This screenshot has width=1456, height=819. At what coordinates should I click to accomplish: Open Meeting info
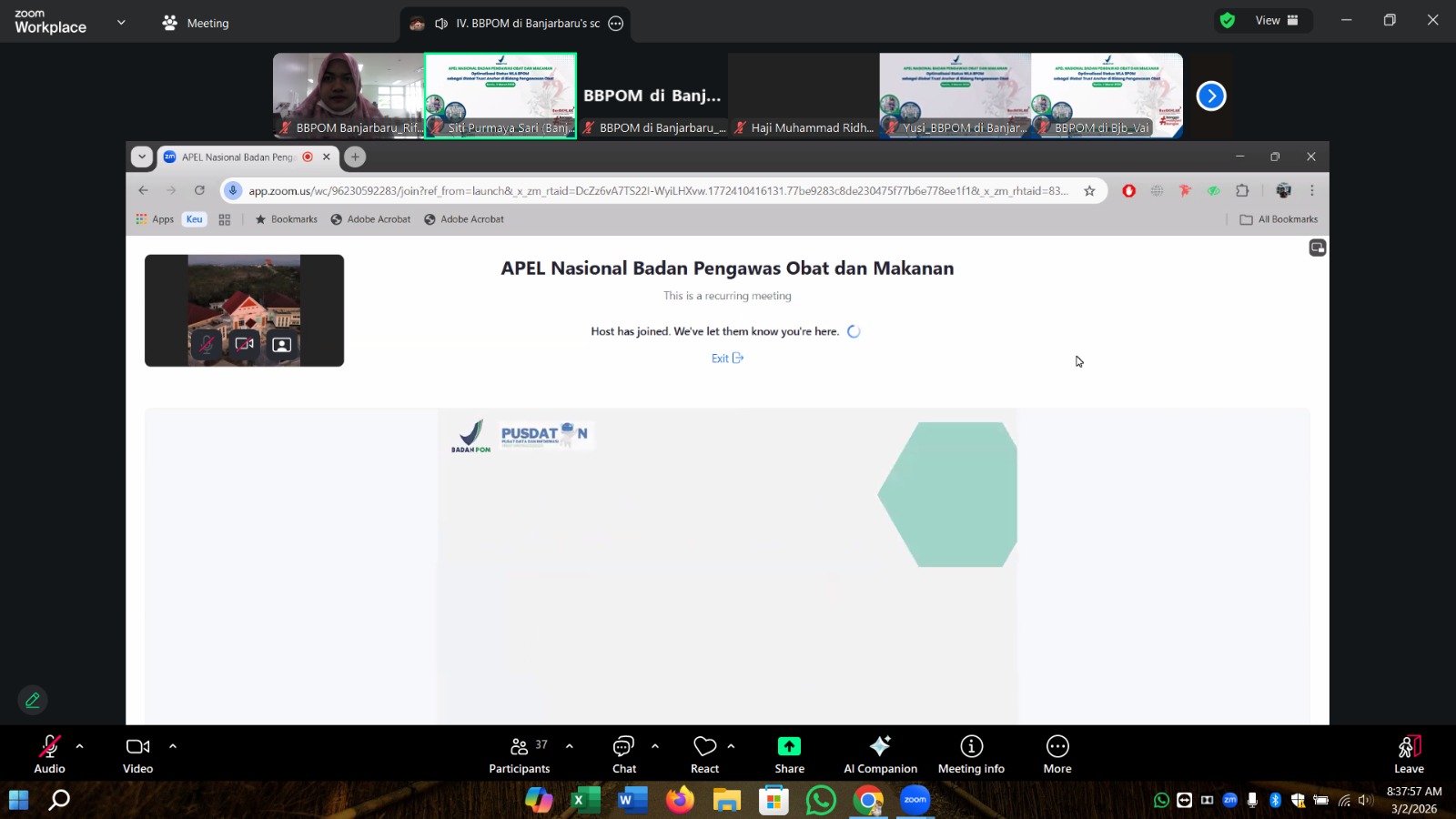click(971, 754)
